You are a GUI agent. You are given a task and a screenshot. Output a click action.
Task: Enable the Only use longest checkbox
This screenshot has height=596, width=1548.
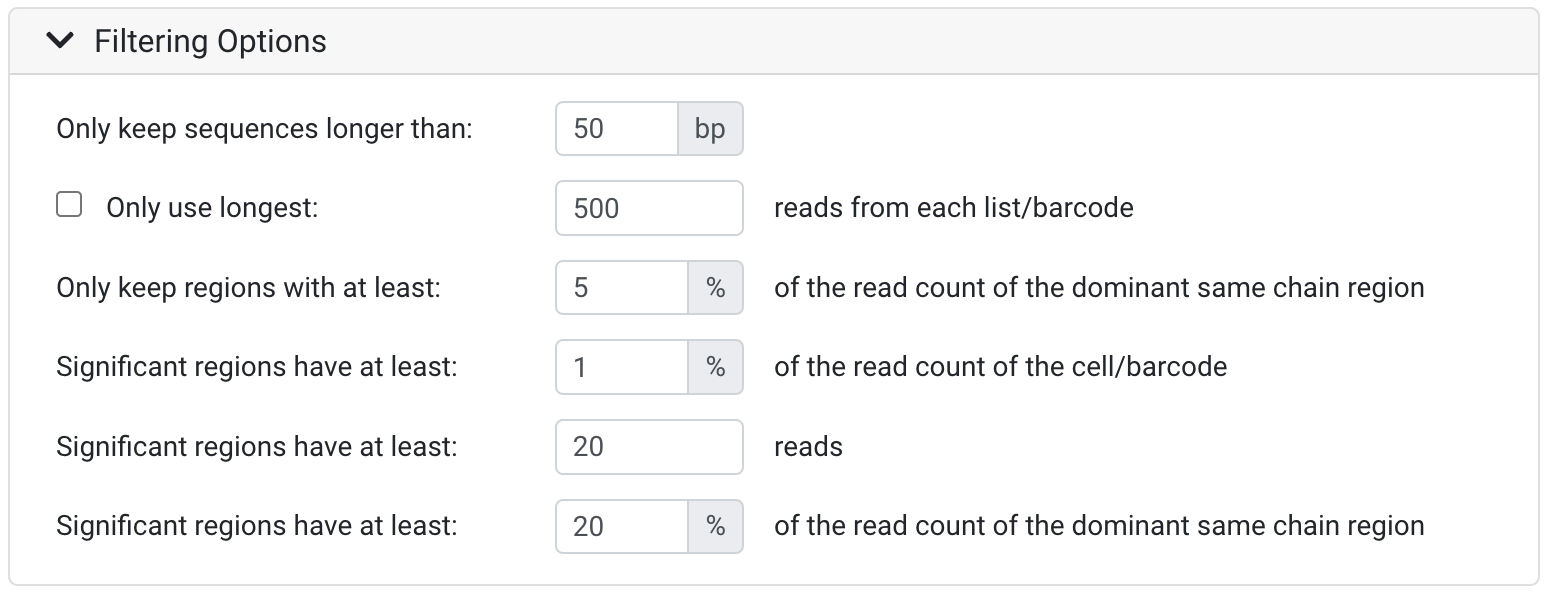[69, 206]
